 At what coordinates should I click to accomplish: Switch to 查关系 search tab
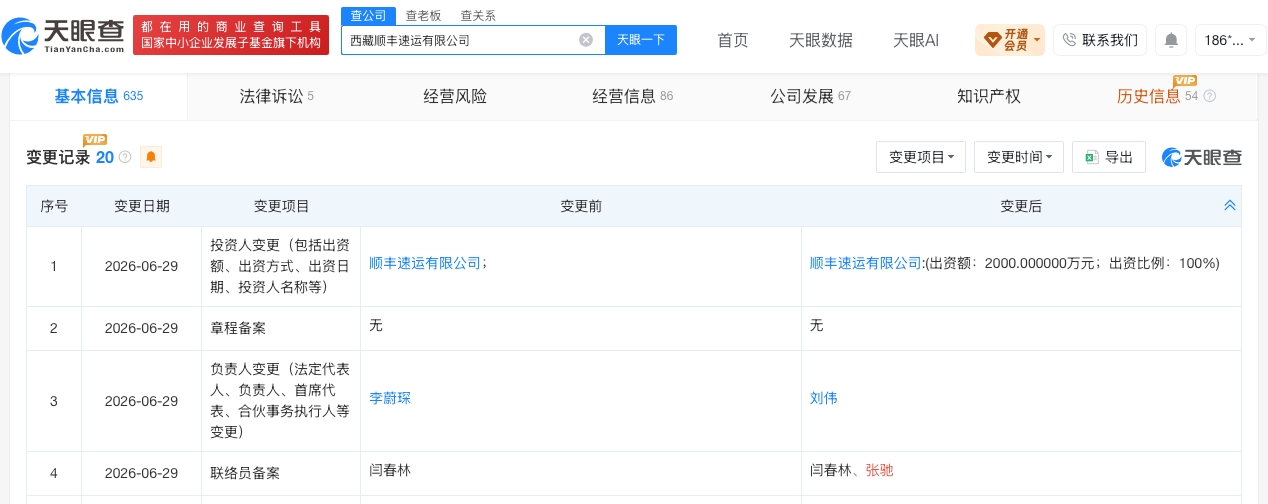point(477,15)
